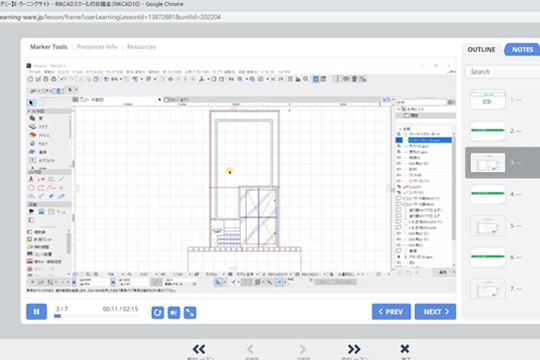This screenshot has width=540, height=360.
Task: Click the single right arrow in bottom bar
Action: click(302, 349)
